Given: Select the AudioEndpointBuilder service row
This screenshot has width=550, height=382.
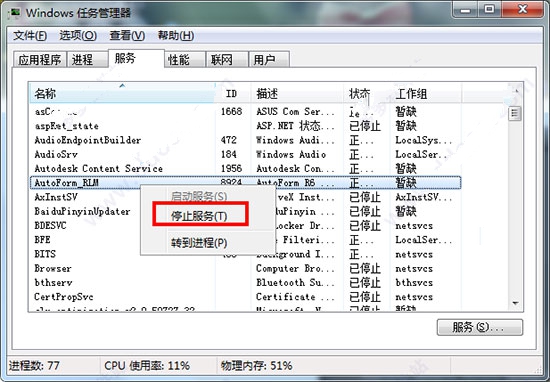Looking at the screenshot, I should pos(245,140).
